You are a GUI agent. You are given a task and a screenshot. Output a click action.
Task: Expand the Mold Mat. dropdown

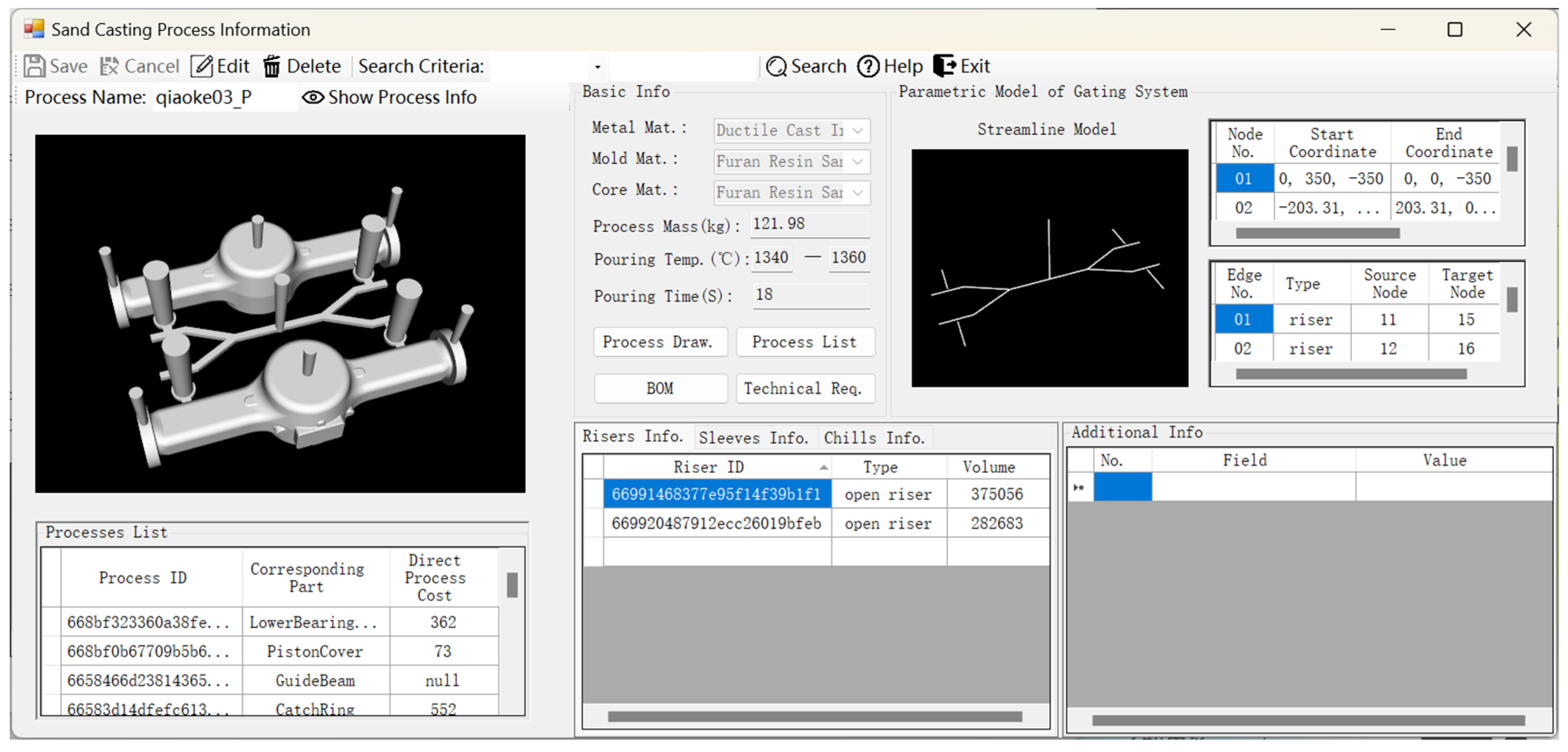coord(858,161)
